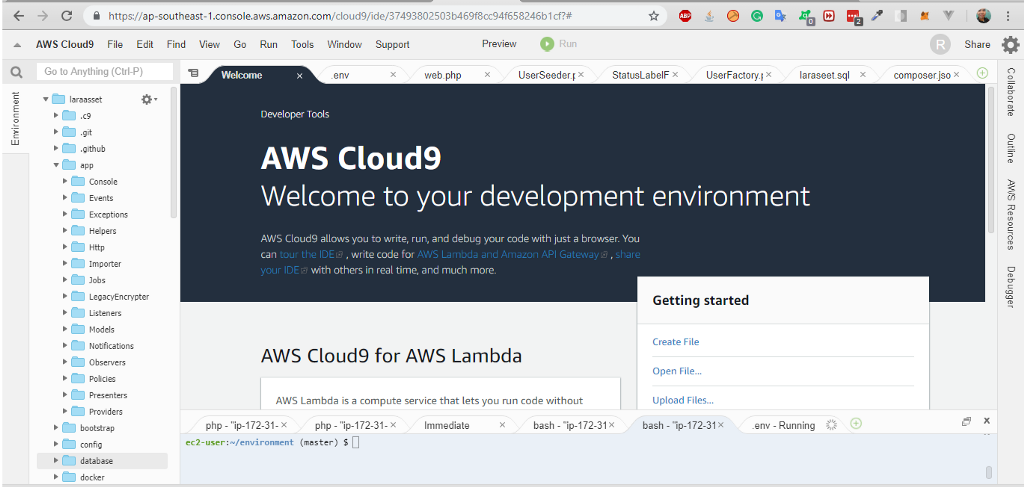1024x487 pixels.
Task: Toggle the Debugger side panel
Action: (x=1011, y=290)
